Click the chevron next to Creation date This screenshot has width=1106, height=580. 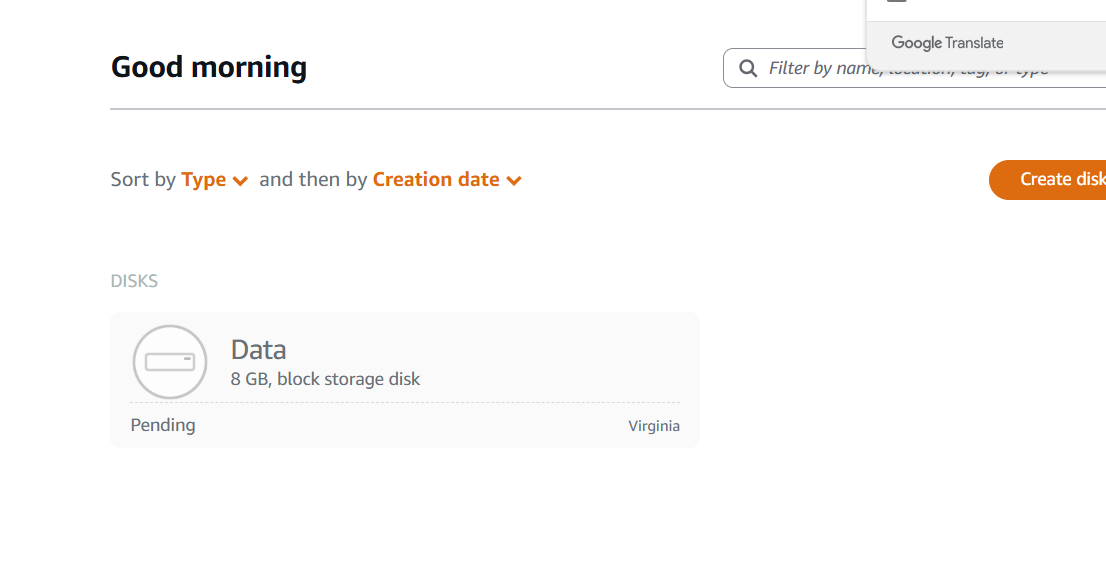coord(514,181)
